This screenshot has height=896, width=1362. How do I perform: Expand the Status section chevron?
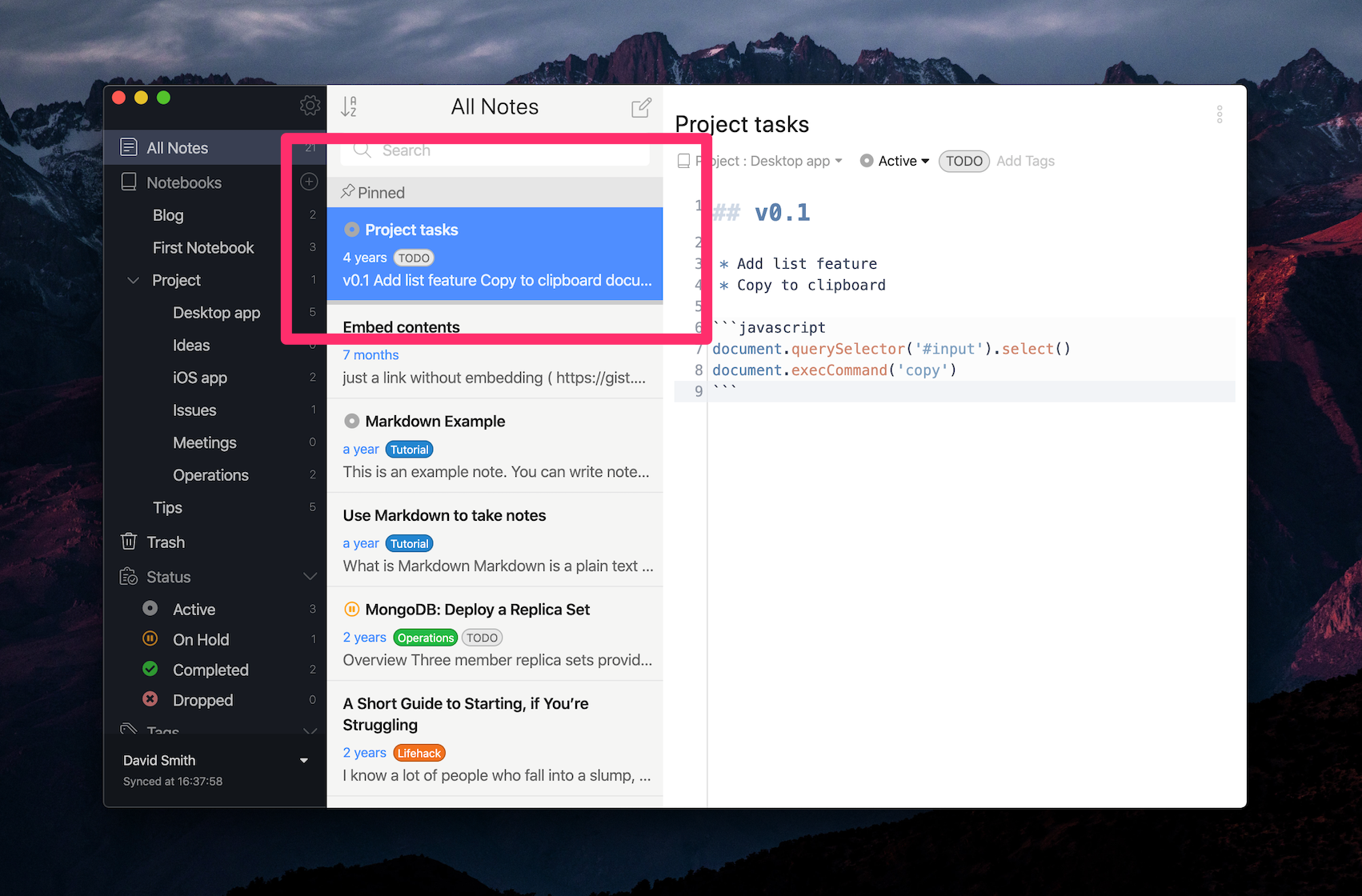[310, 576]
